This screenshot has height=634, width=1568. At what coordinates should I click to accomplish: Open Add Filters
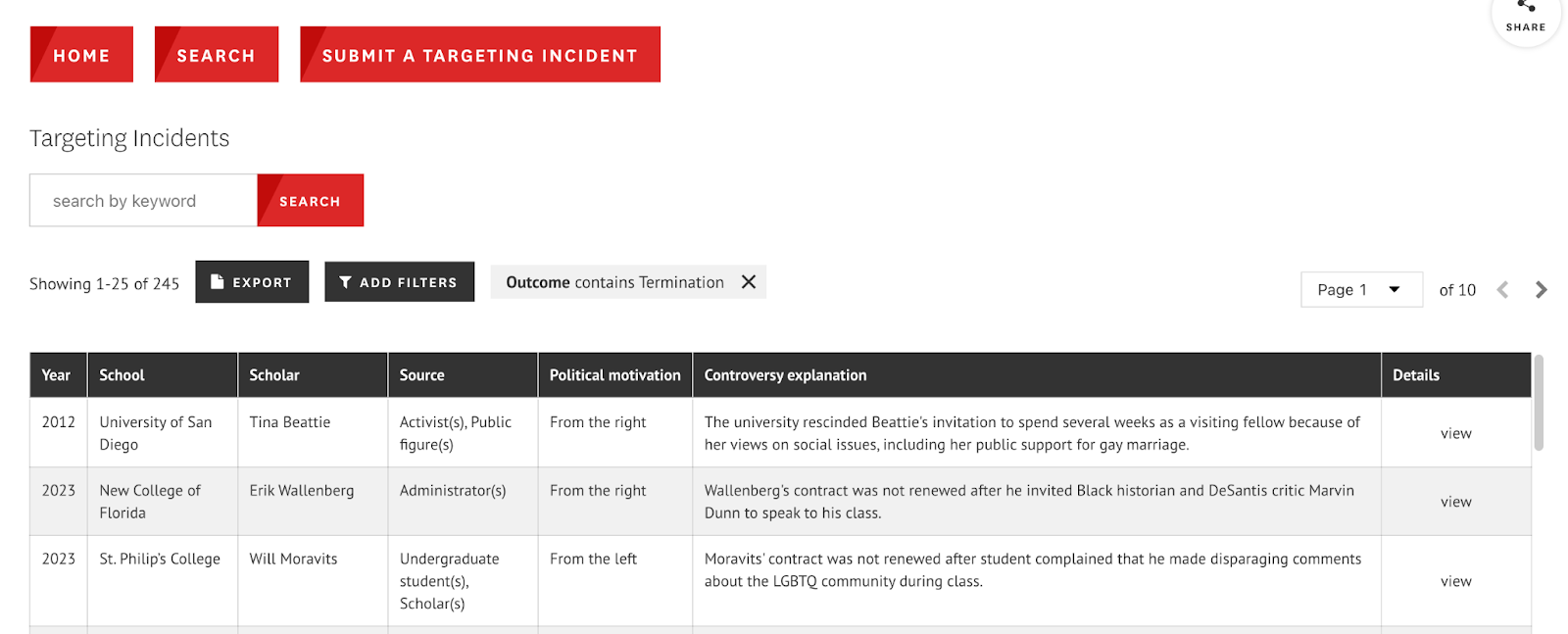pos(400,282)
